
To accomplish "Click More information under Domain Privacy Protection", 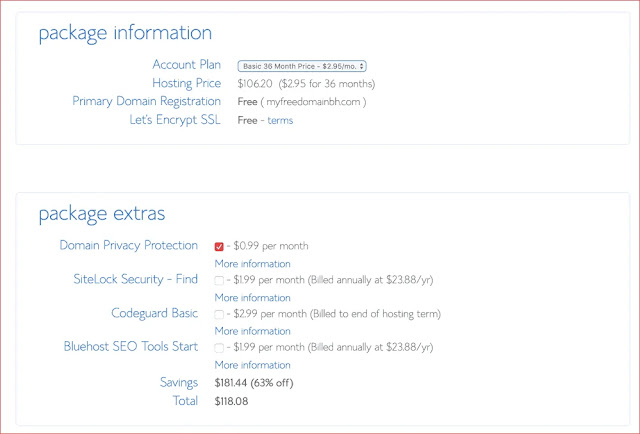I will tap(253, 264).
